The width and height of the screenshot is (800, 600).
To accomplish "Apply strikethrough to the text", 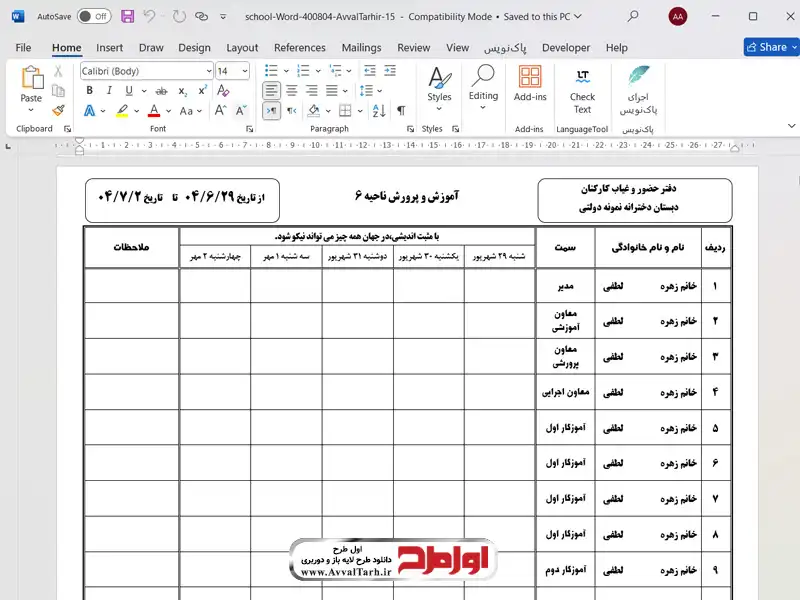I will [160, 90].
